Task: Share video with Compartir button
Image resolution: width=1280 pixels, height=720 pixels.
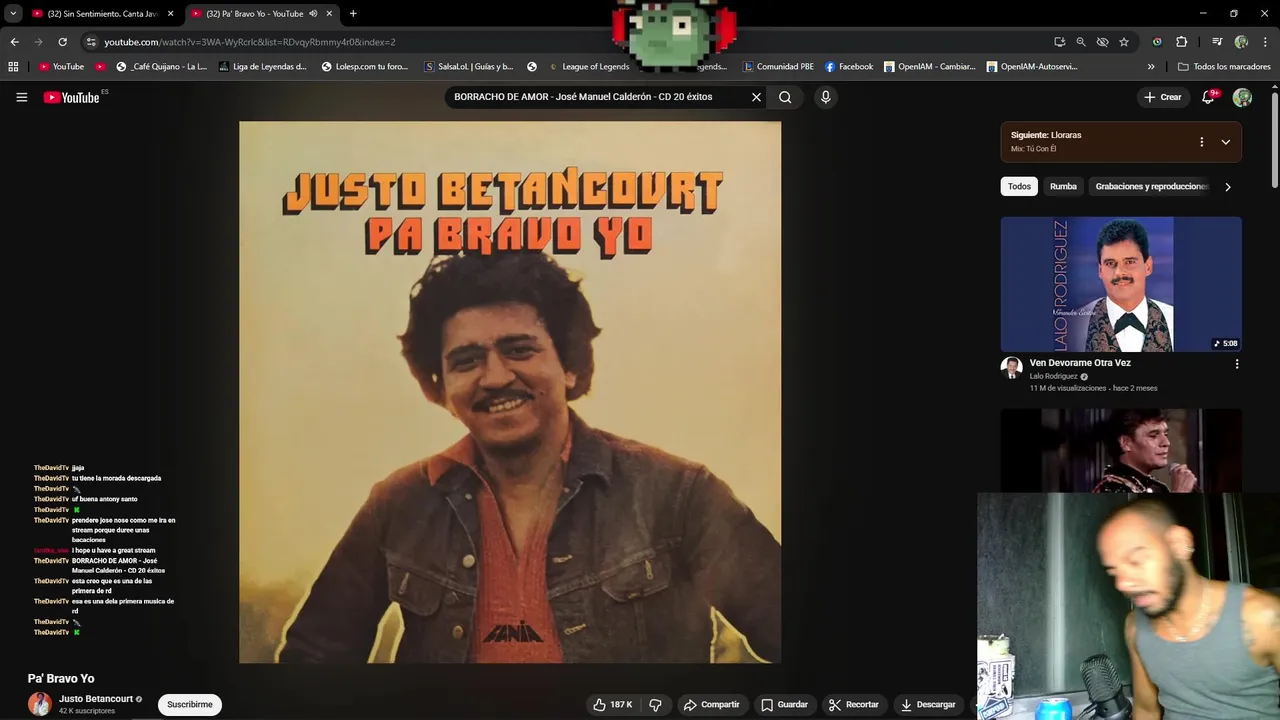Action: 711,704
